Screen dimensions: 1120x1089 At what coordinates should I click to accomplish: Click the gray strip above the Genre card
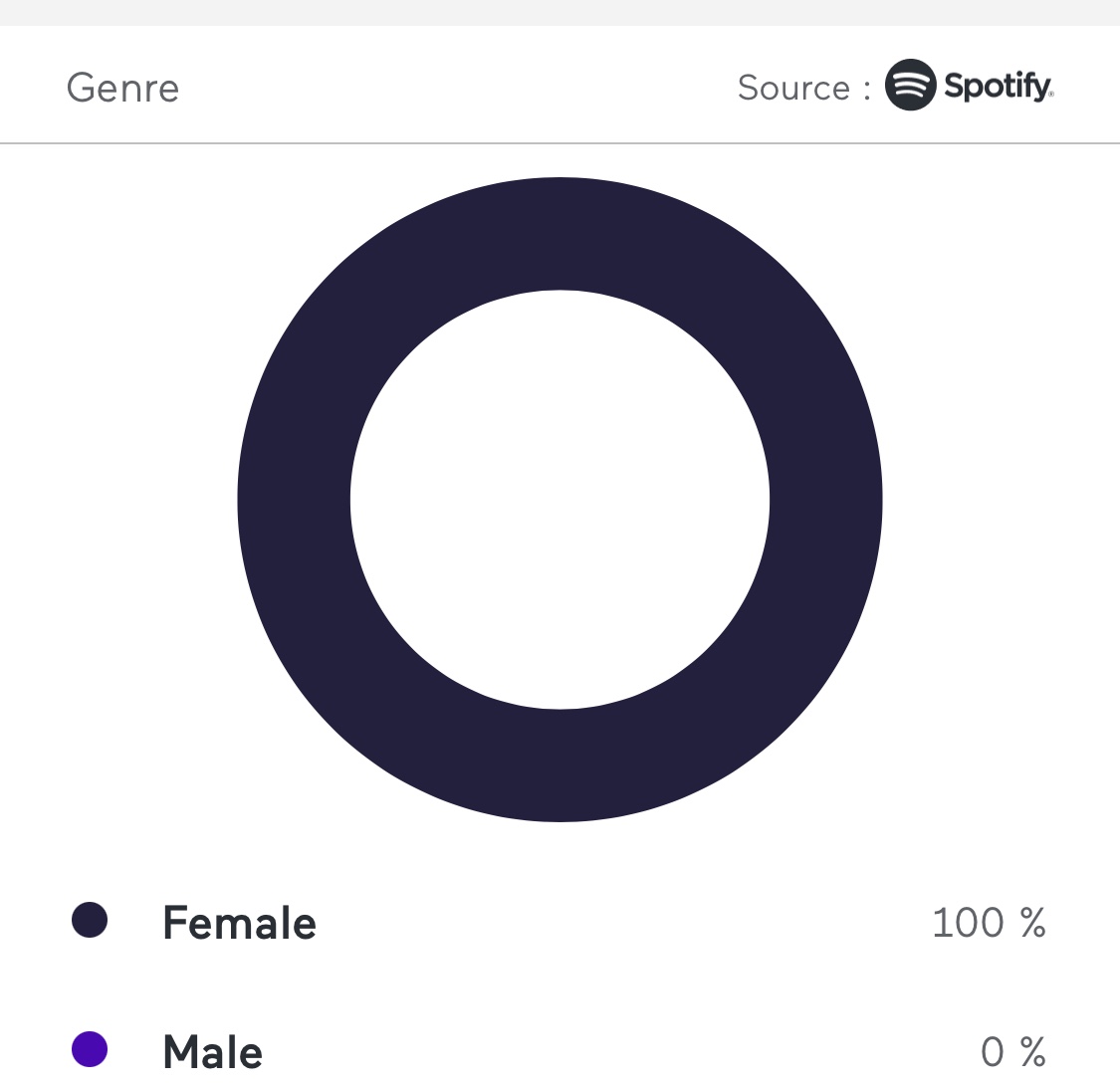pyautogui.click(x=560, y=12)
